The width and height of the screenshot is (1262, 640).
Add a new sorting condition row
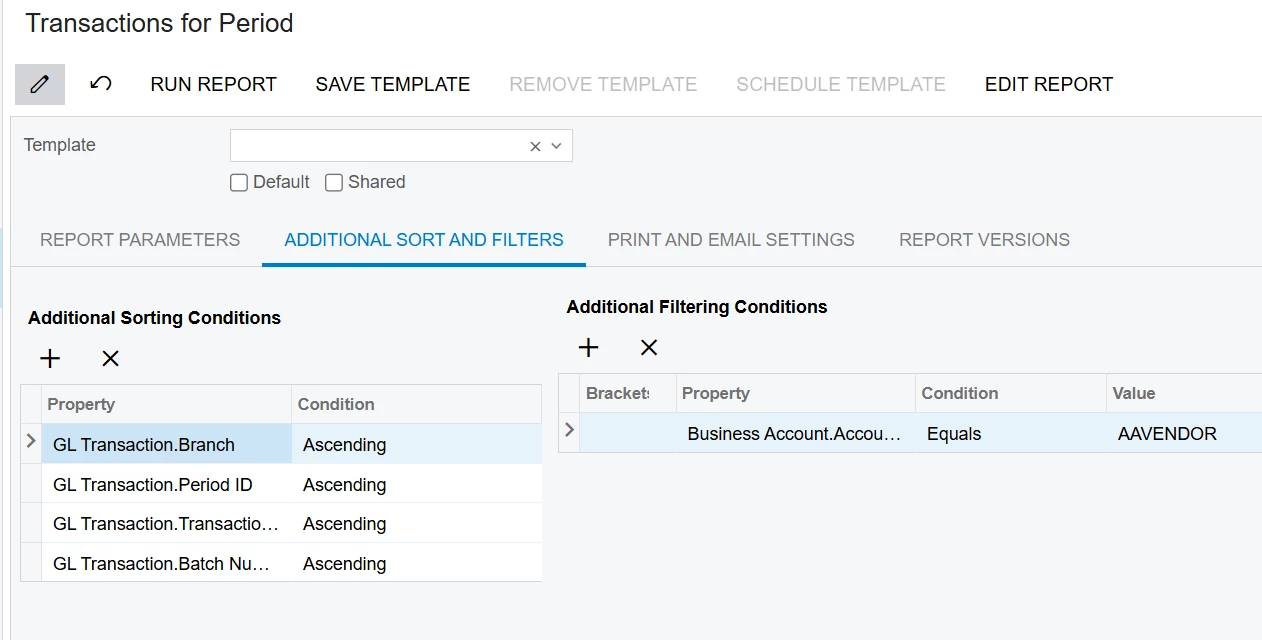[x=50, y=358]
